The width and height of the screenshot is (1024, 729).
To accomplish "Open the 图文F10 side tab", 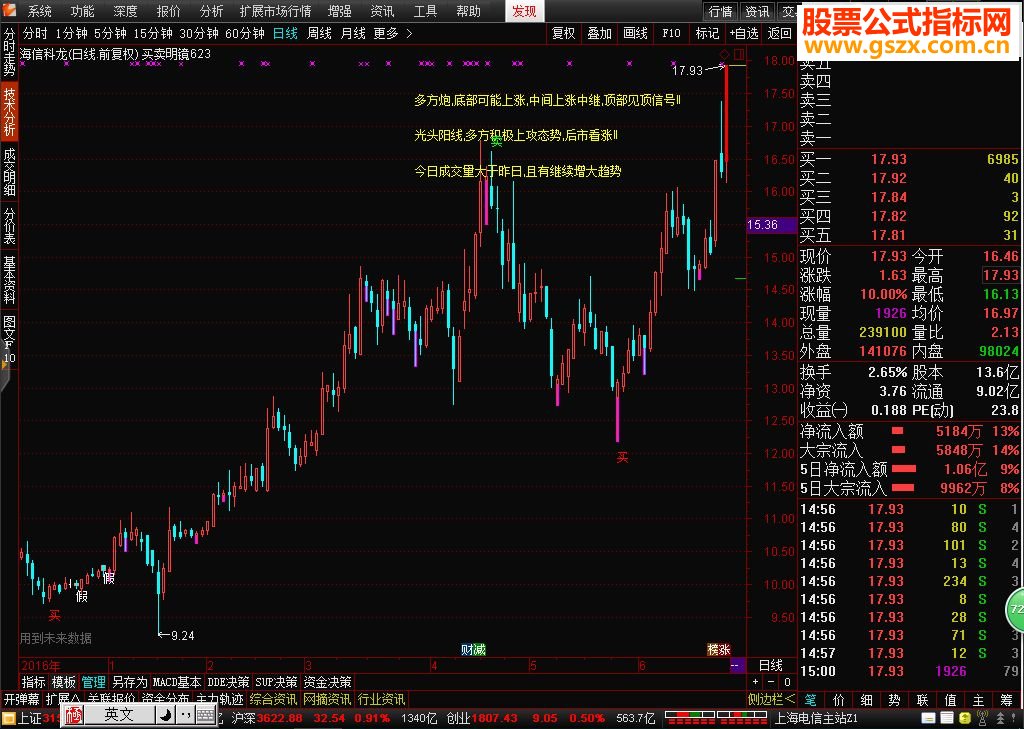I will point(9,340).
